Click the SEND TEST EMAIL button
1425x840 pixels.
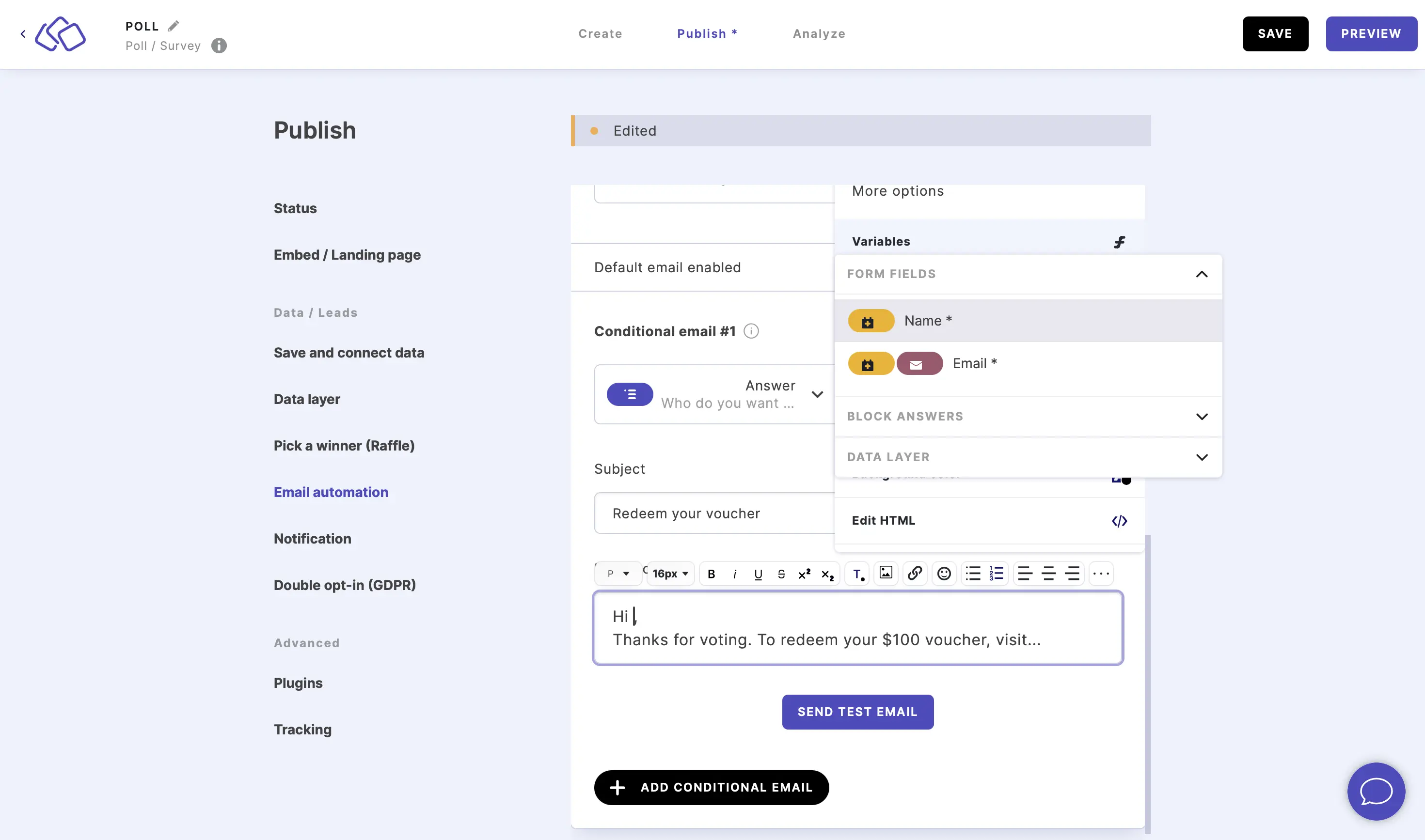click(x=858, y=711)
